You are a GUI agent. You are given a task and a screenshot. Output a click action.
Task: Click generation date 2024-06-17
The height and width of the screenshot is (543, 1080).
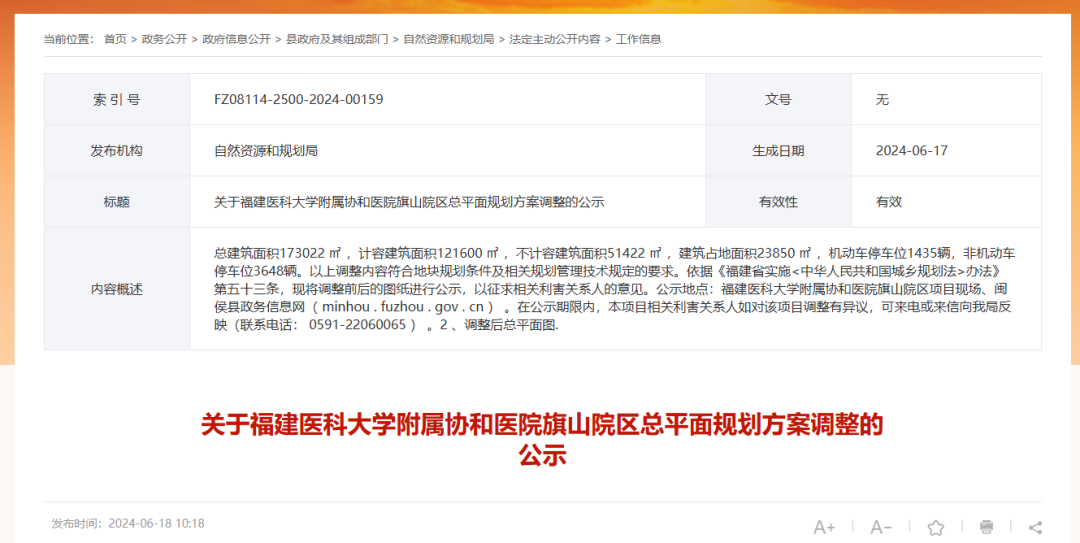(911, 151)
